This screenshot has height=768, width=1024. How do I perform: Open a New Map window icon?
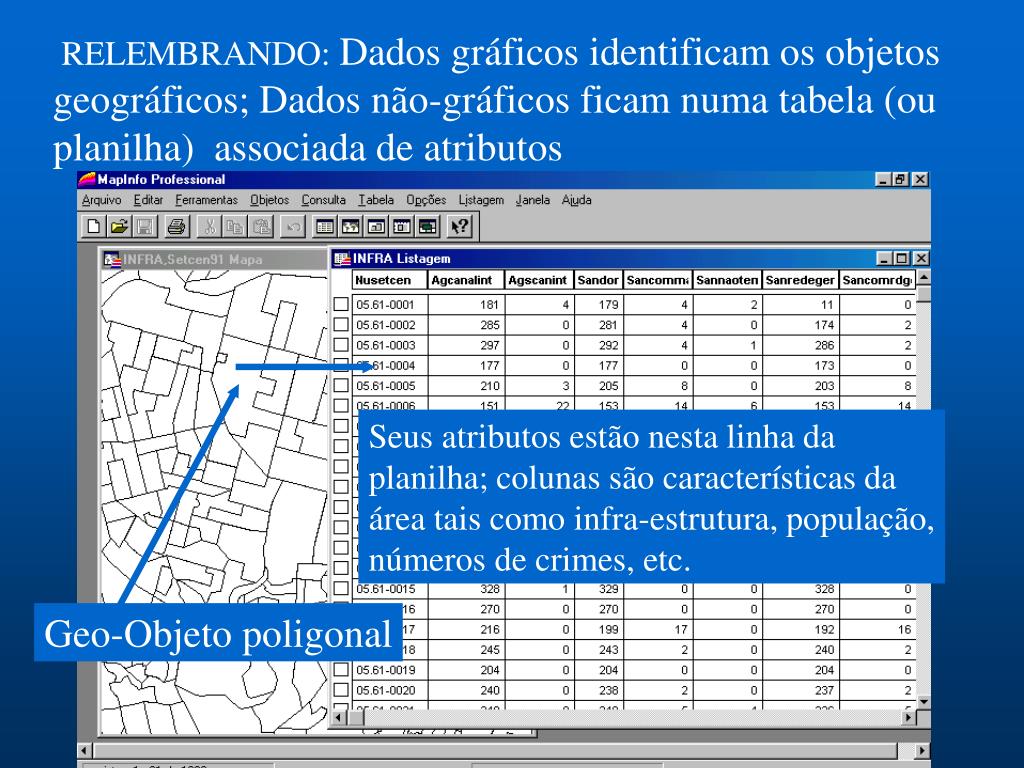tap(351, 227)
